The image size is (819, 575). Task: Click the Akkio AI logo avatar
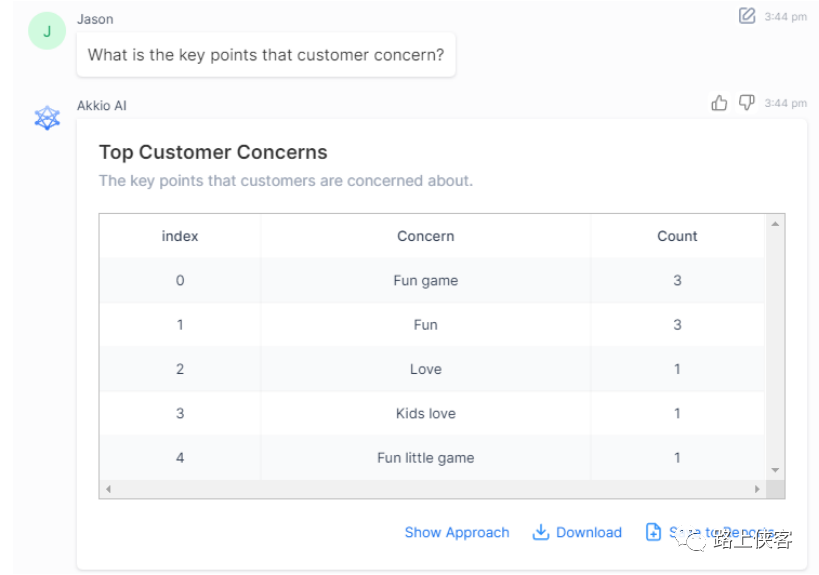[x=47, y=118]
